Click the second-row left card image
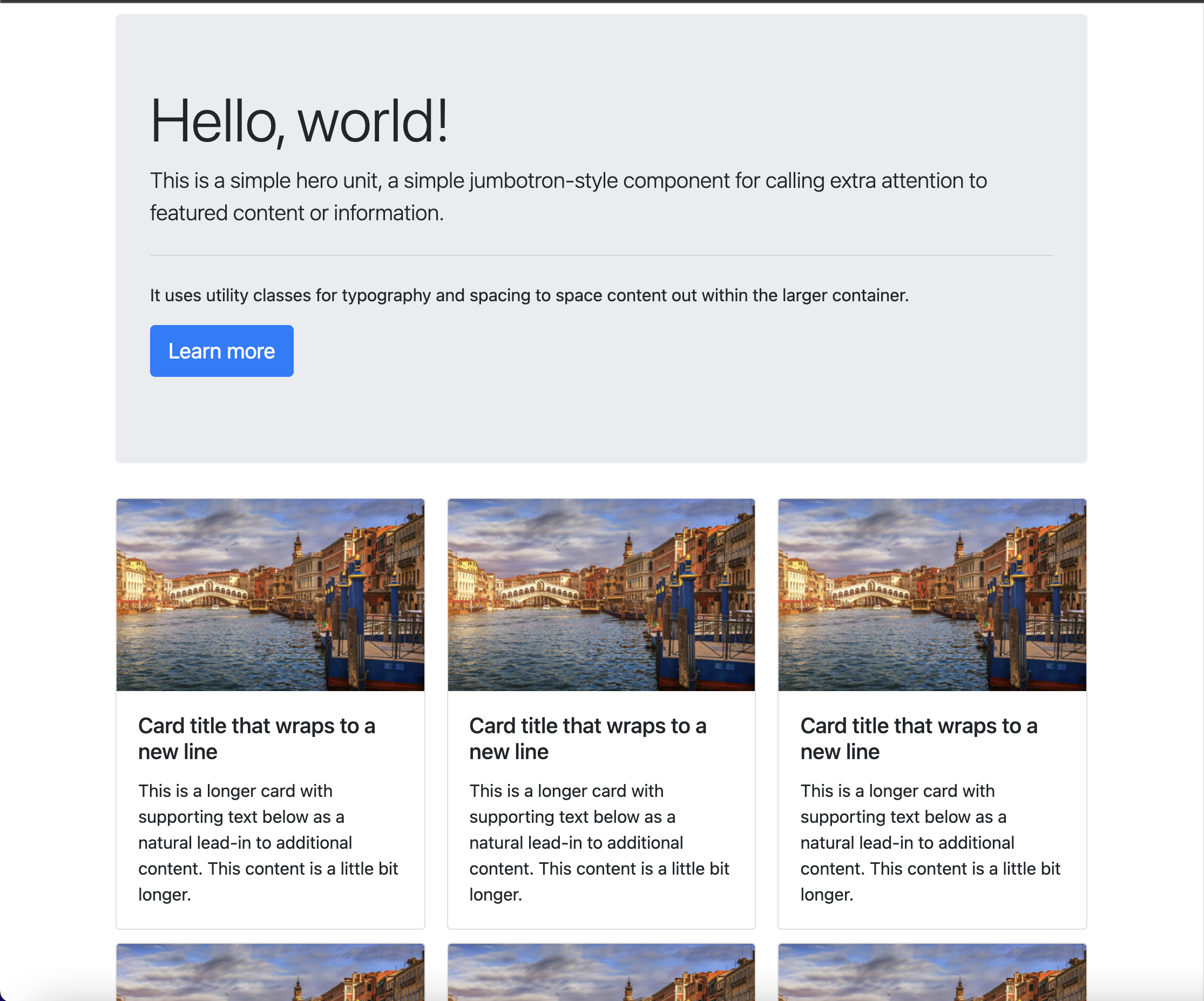Viewport: 1204px width, 1001px height. [x=270, y=972]
